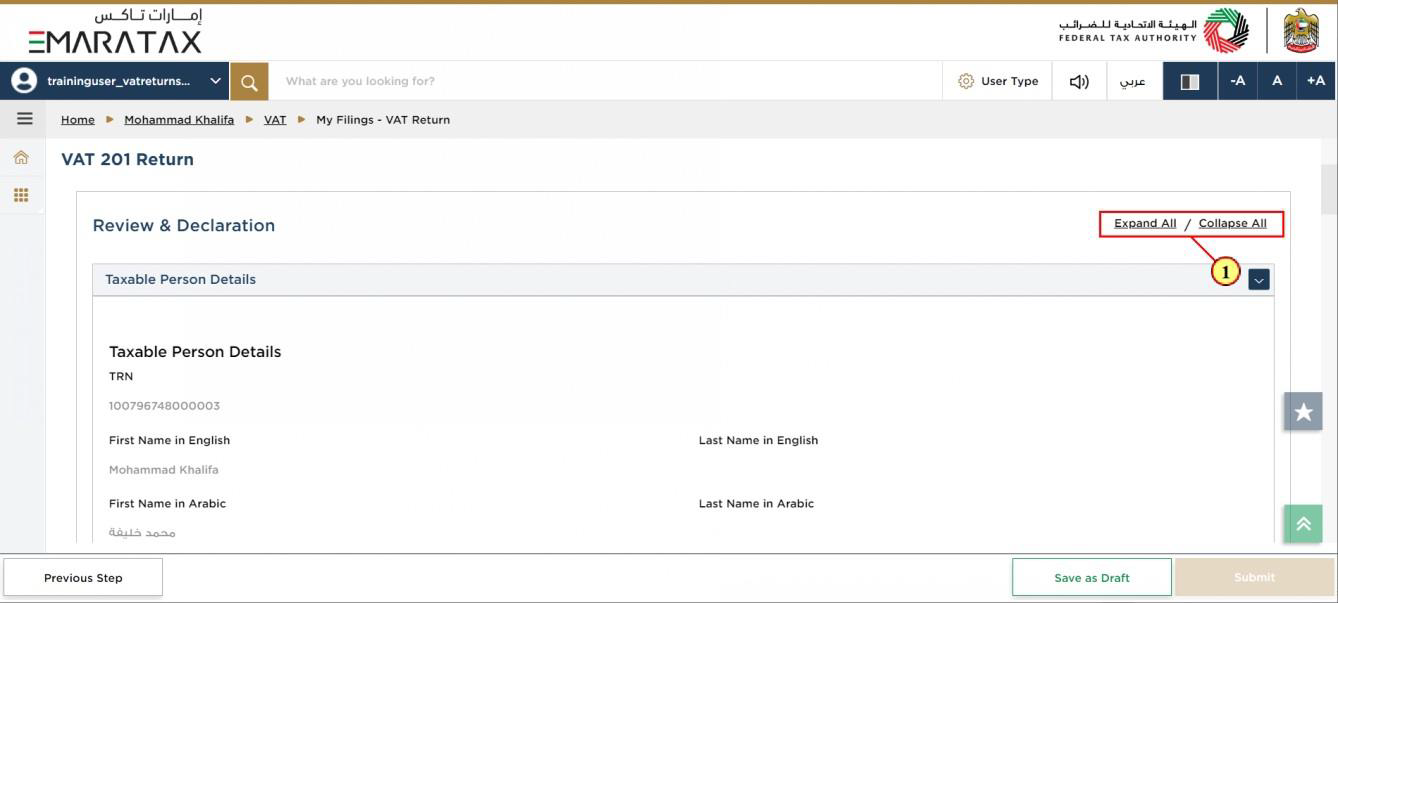The width and height of the screenshot is (1414, 801).
Task: Decrease font size with -A
Action: pos(1237,81)
